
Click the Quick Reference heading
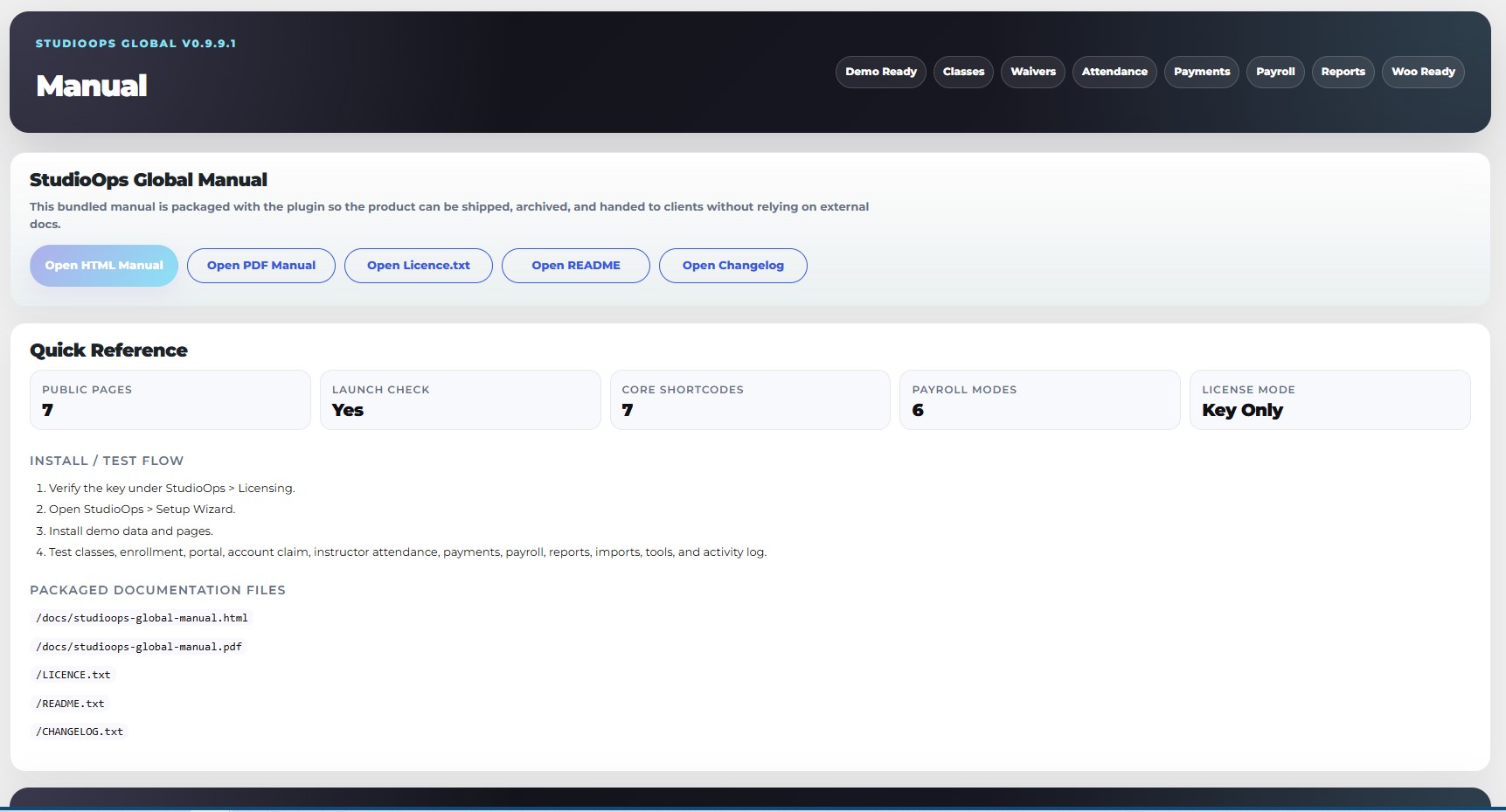(x=108, y=350)
